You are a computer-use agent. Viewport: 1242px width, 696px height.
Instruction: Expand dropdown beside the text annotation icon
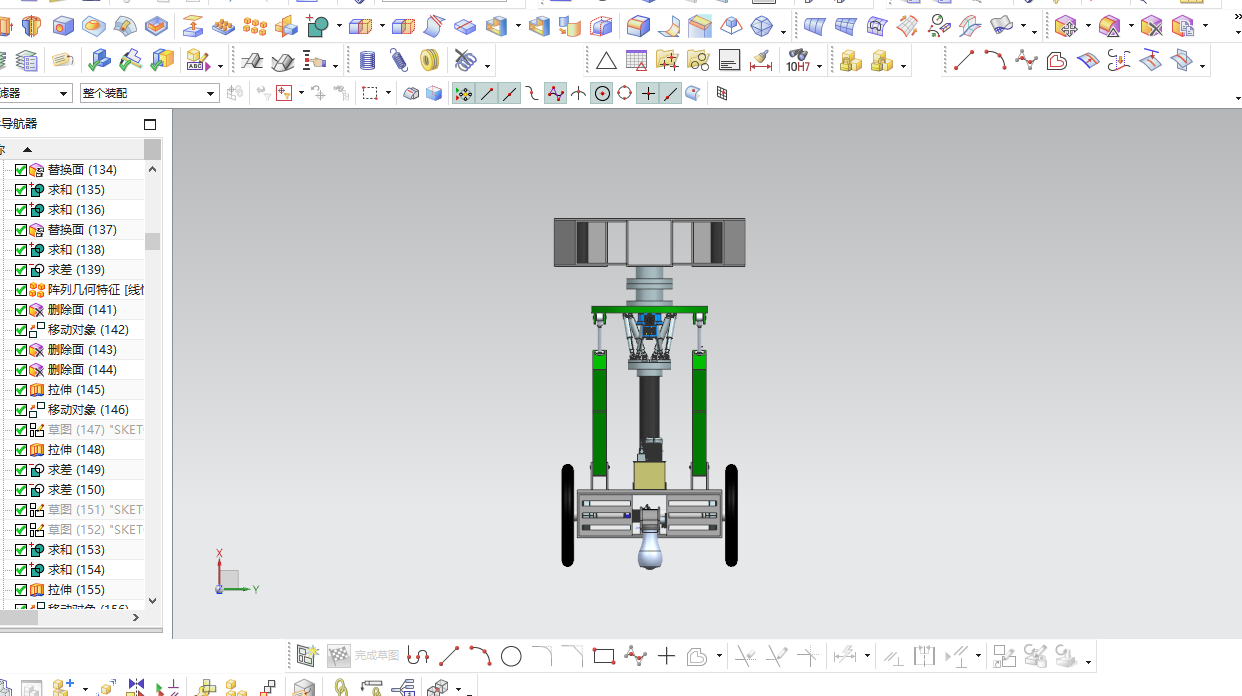click(221, 67)
